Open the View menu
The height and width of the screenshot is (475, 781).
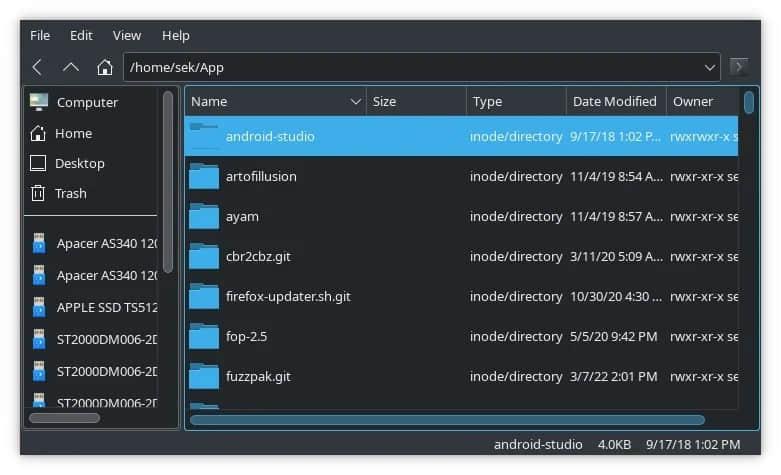[x=127, y=35]
